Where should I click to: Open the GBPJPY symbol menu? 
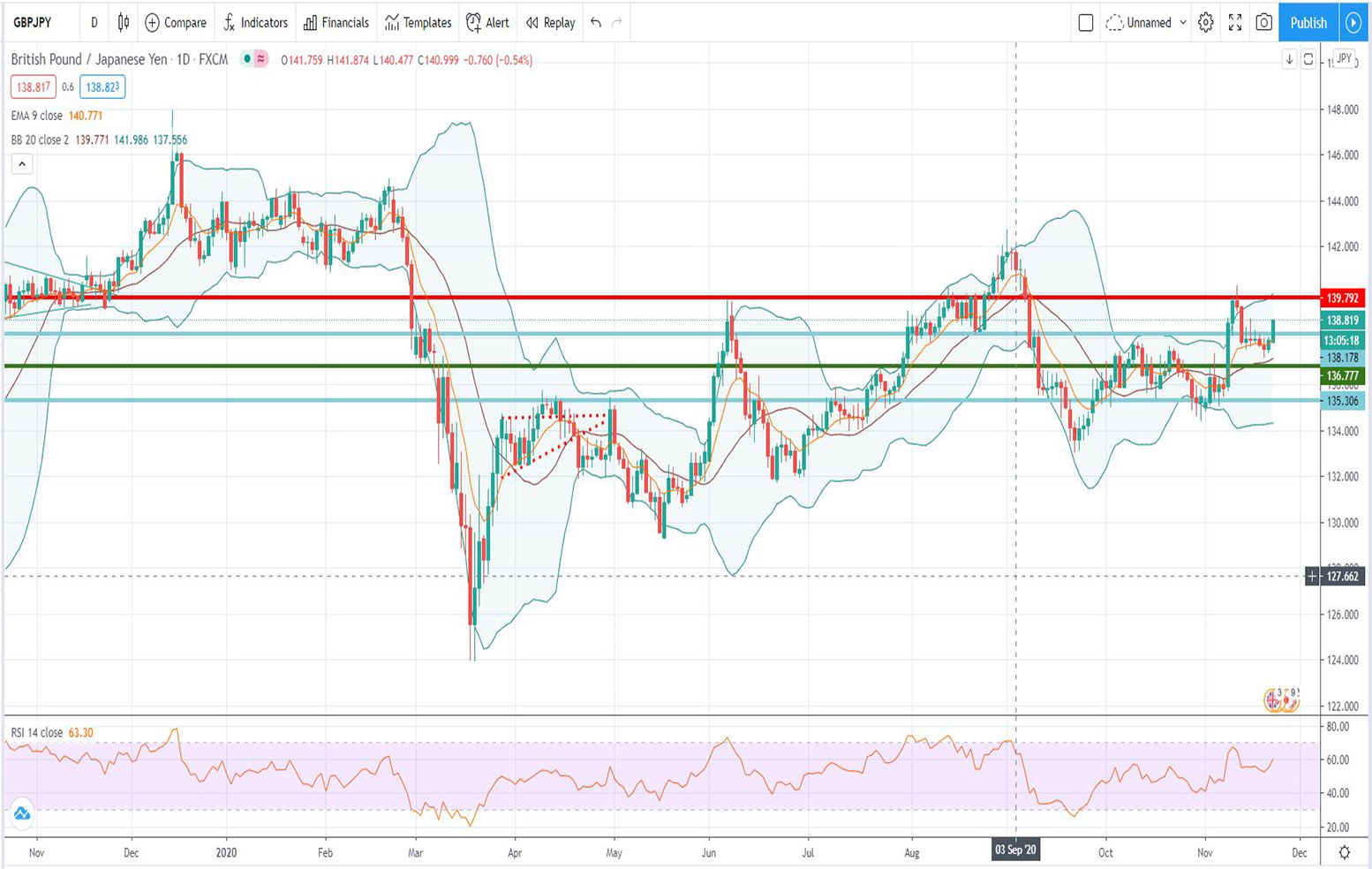pyautogui.click(x=35, y=23)
